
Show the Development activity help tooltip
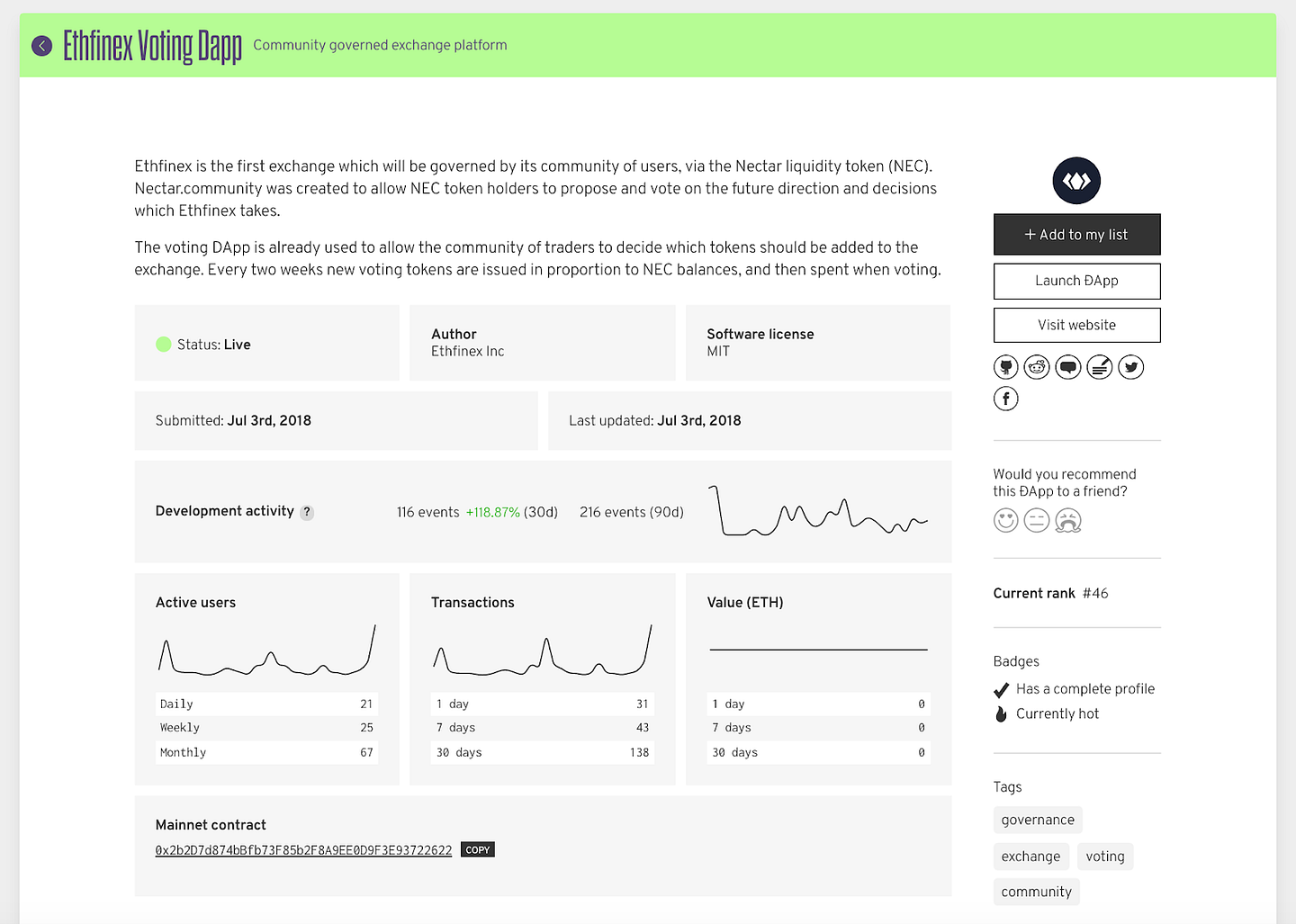pos(307,512)
